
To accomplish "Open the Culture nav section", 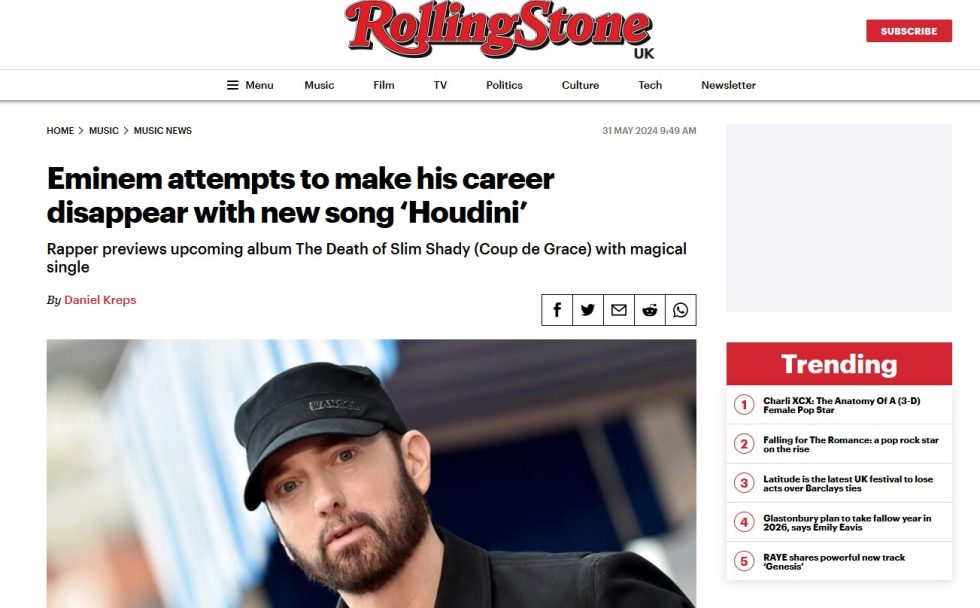I will pos(580,85).
